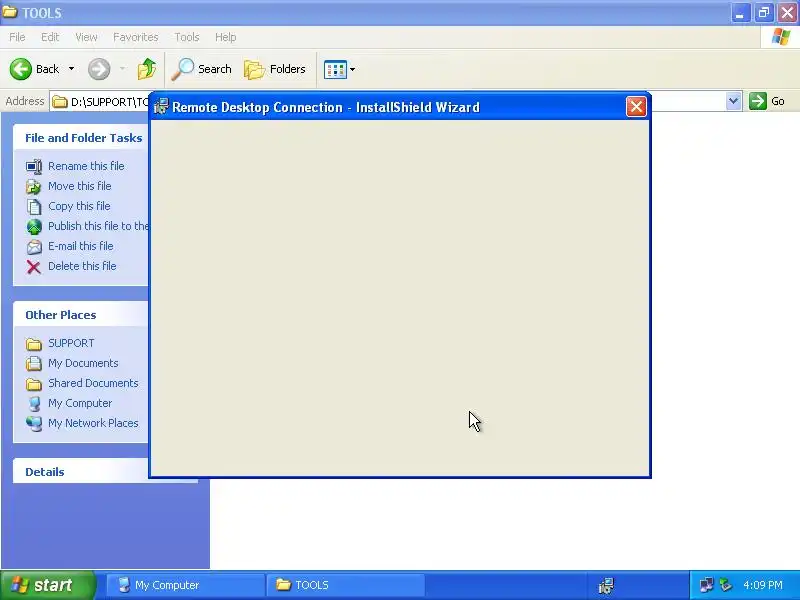Expand the Address bar dropdown

[x=734, y=101]
